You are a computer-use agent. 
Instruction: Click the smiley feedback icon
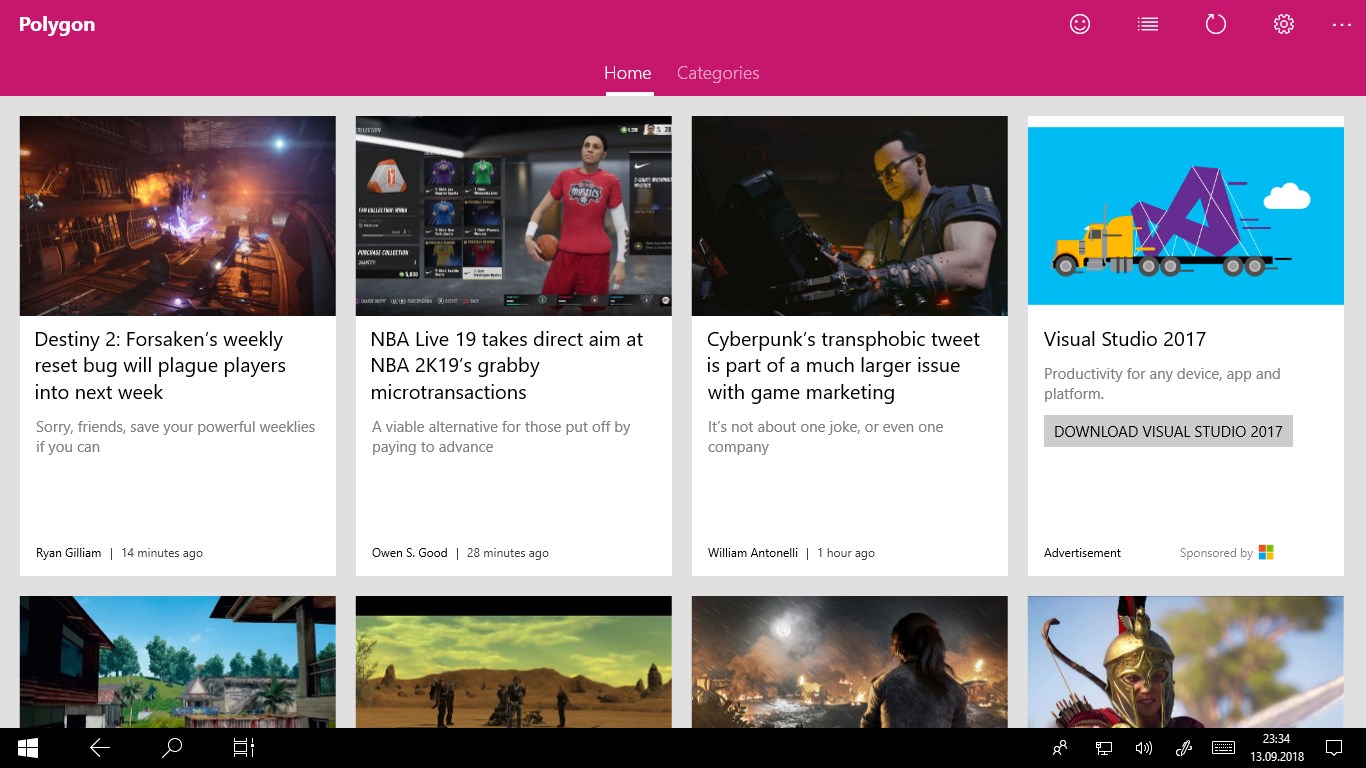1080,24
